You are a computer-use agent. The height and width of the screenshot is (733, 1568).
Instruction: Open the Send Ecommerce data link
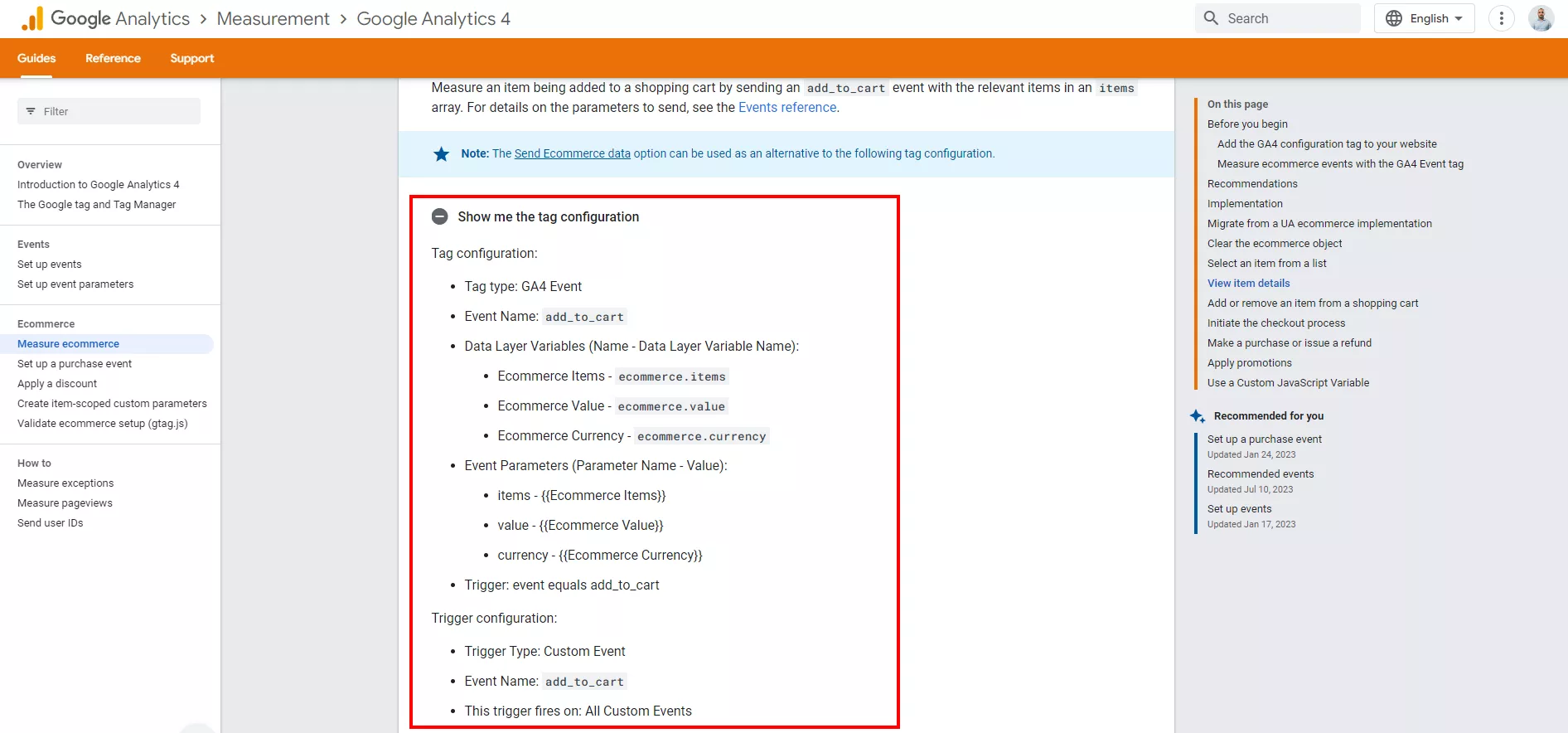point(573,153)
